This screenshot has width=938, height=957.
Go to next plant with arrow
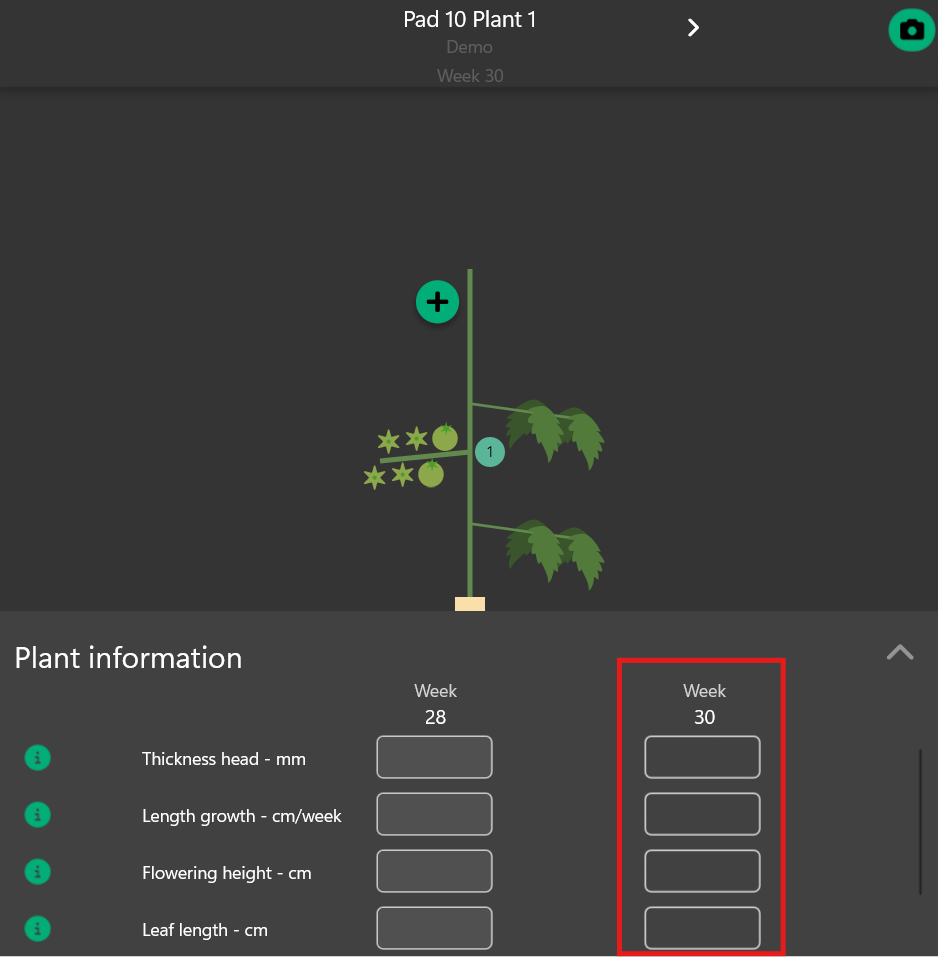tap(693, 27)
